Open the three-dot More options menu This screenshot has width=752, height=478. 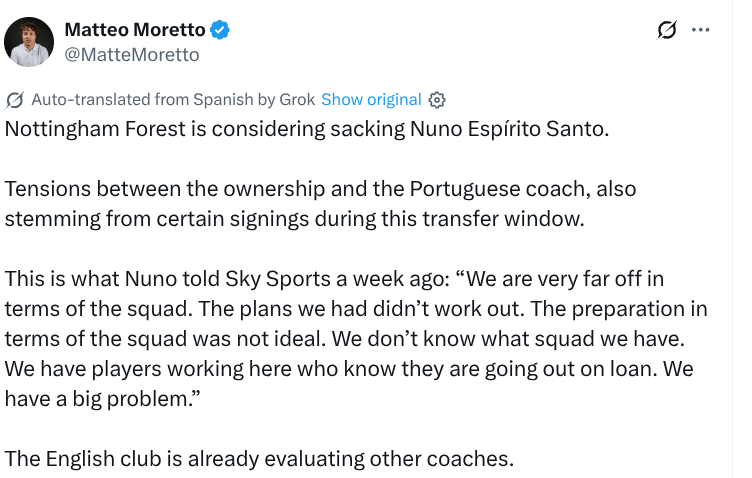coord(700,30)
